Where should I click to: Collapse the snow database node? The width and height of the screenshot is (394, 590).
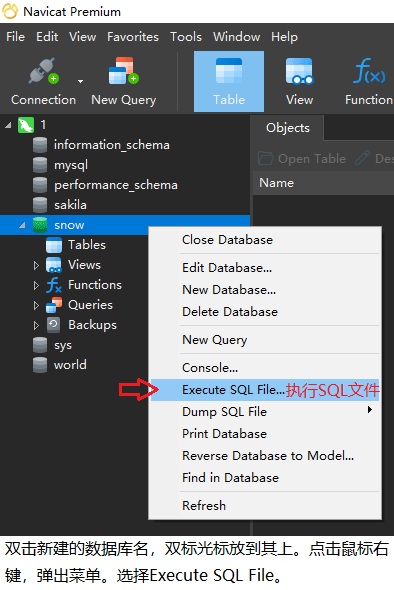click(x=22, y=225)
